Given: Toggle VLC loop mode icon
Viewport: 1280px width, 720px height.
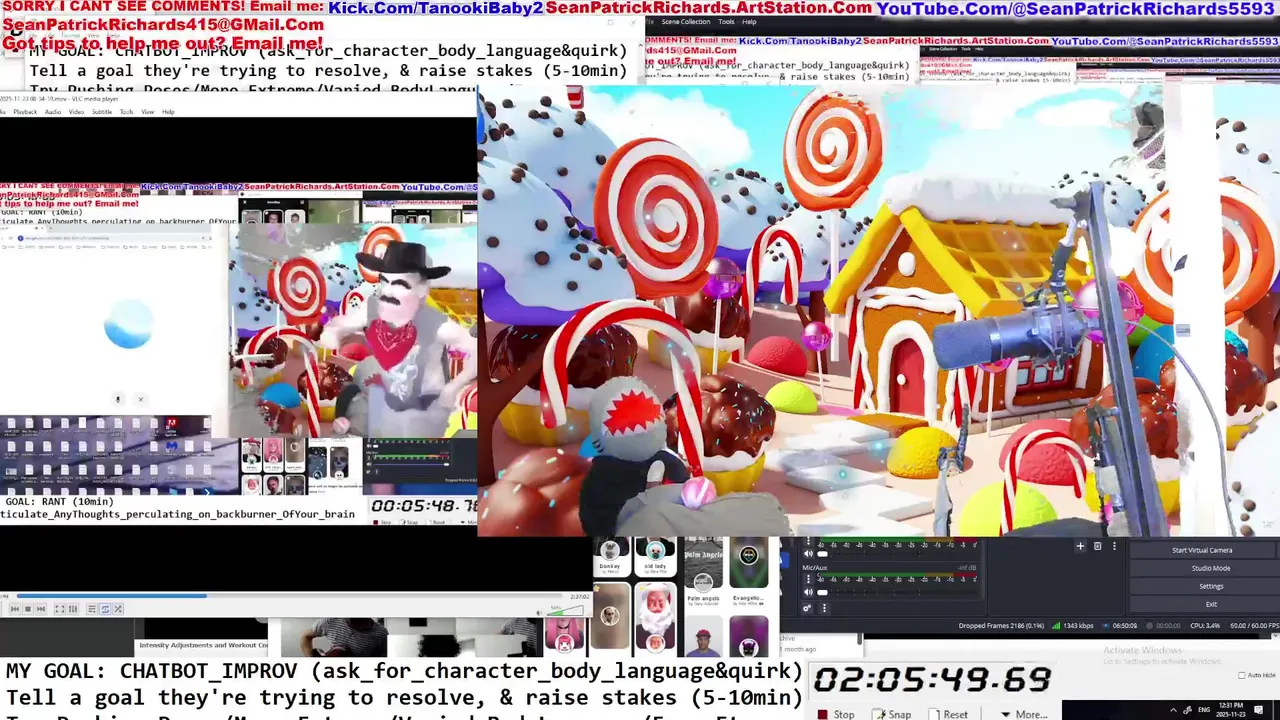Looking at the screenshot, I should tap(105, 609).
